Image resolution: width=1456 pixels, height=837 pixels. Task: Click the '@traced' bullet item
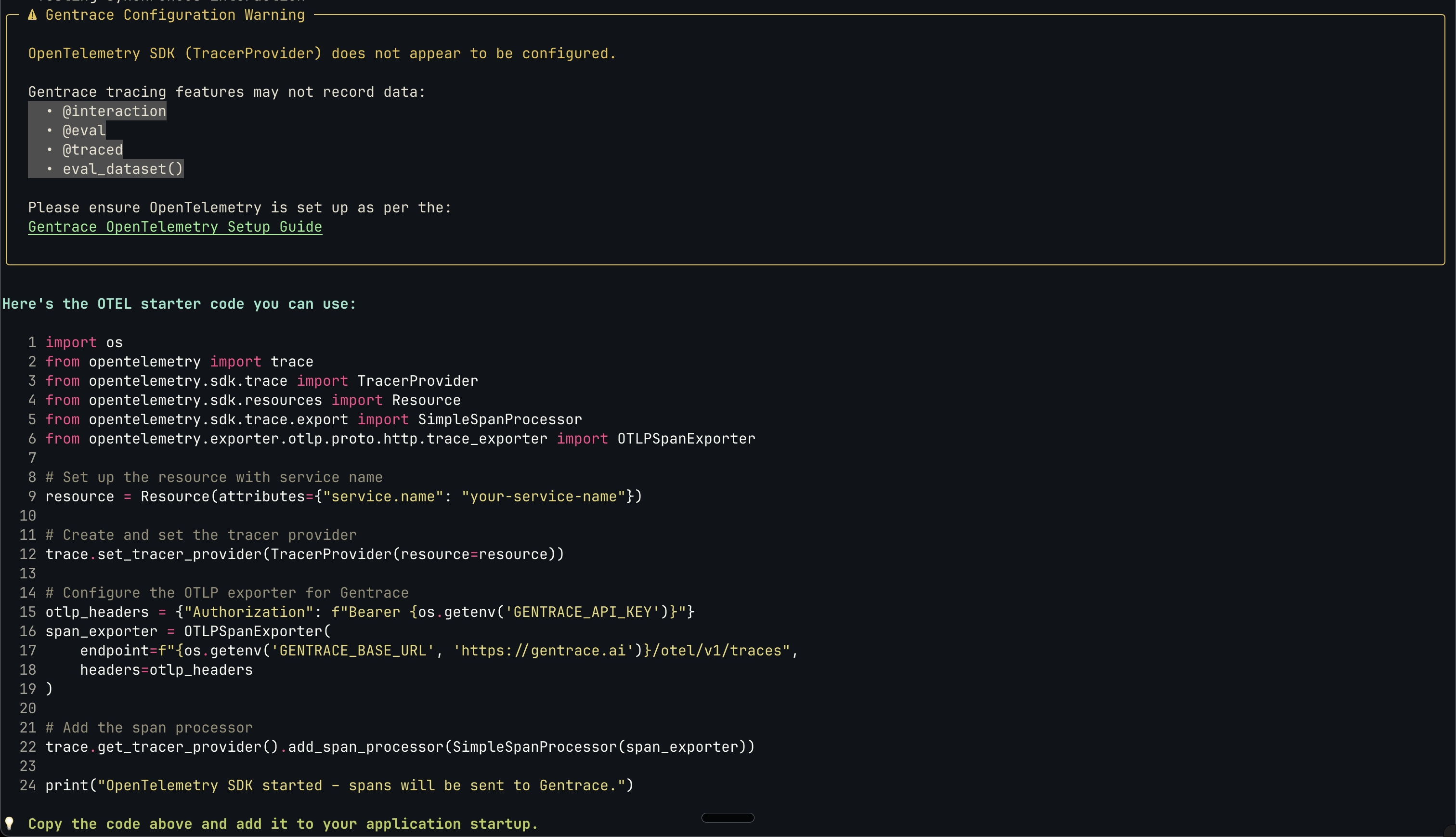click(x=92, y=150)
